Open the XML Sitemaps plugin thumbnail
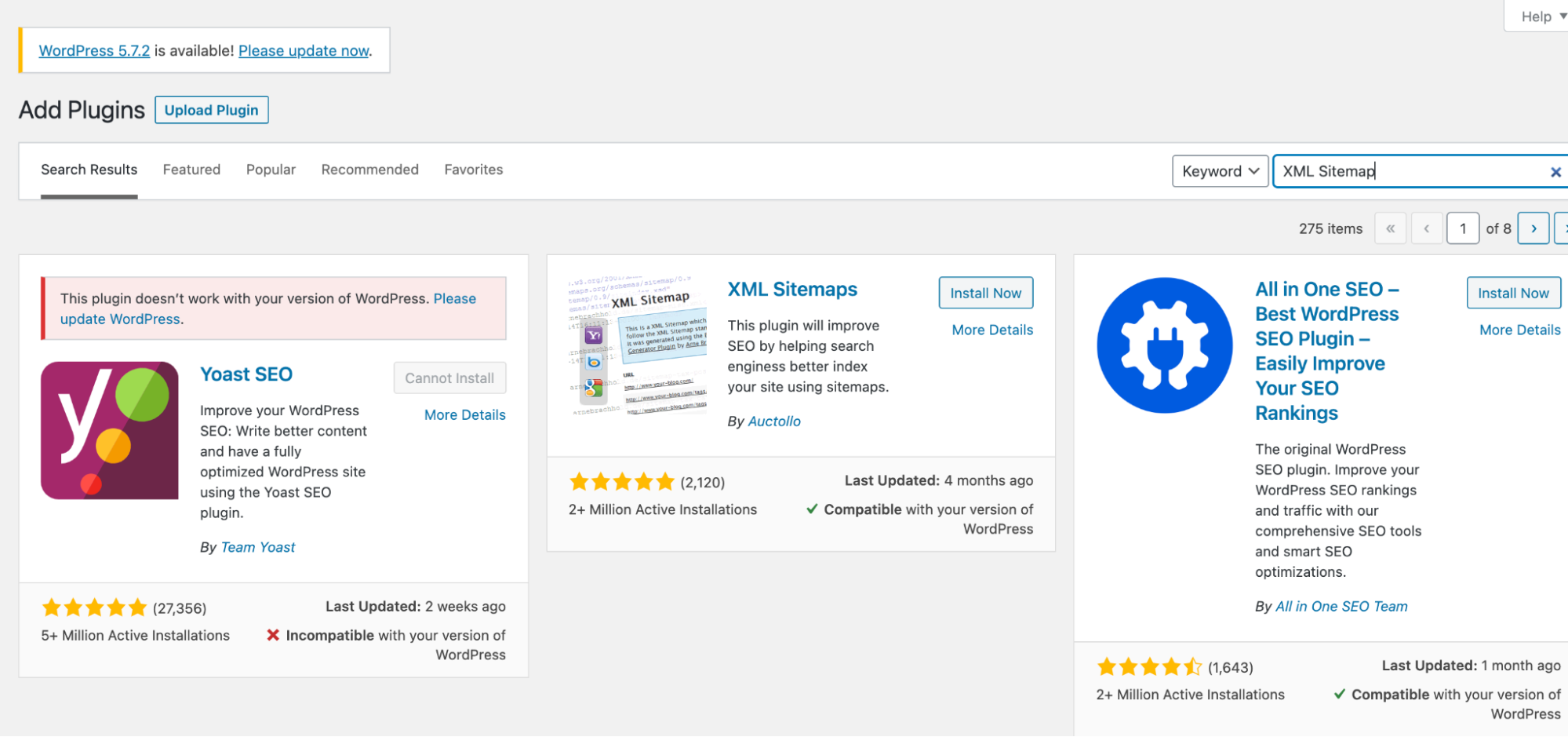1568x737 pixels. tap(638, 345)
